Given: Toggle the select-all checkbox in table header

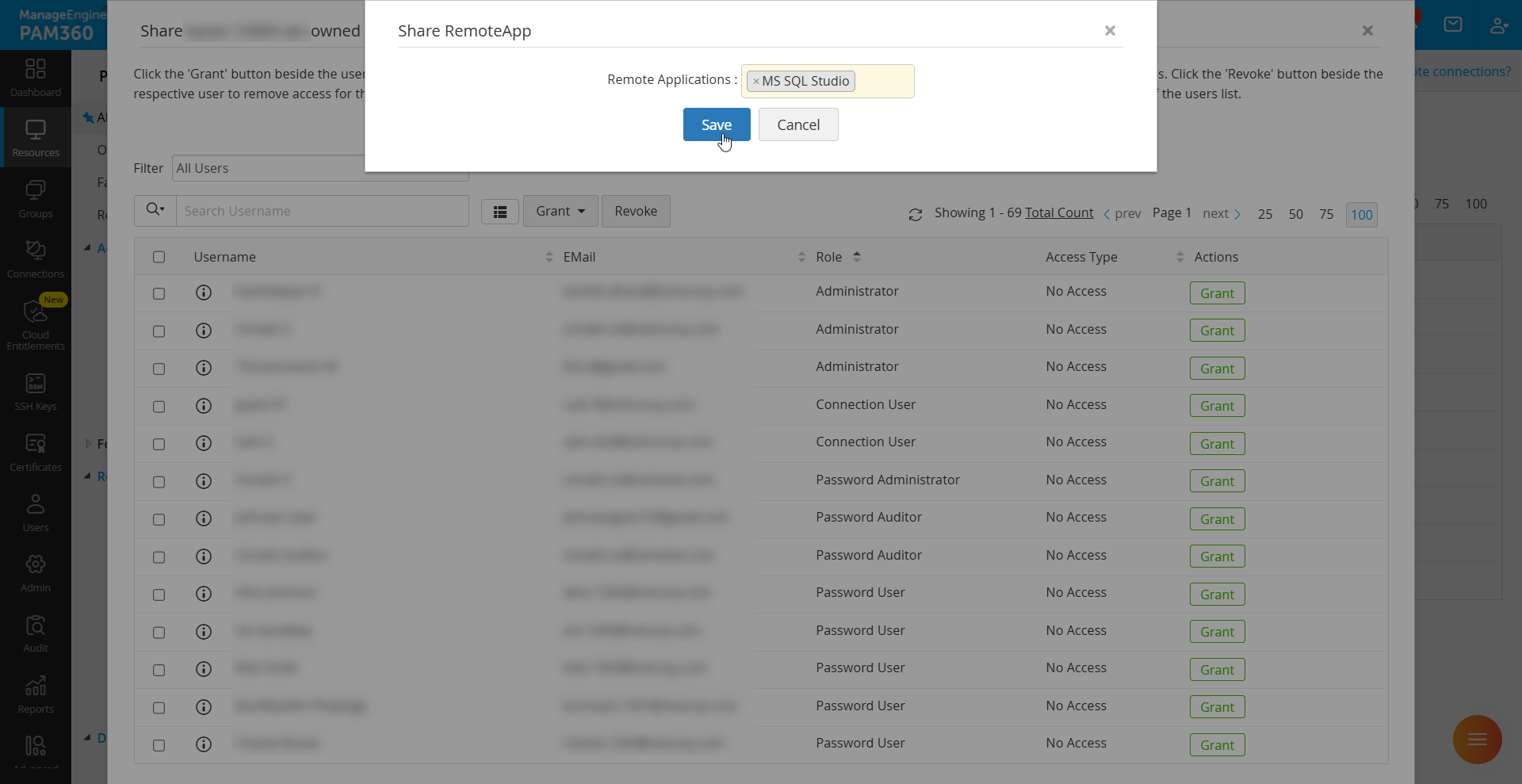Looking at the screenshot, I should (x=159, y=257).
